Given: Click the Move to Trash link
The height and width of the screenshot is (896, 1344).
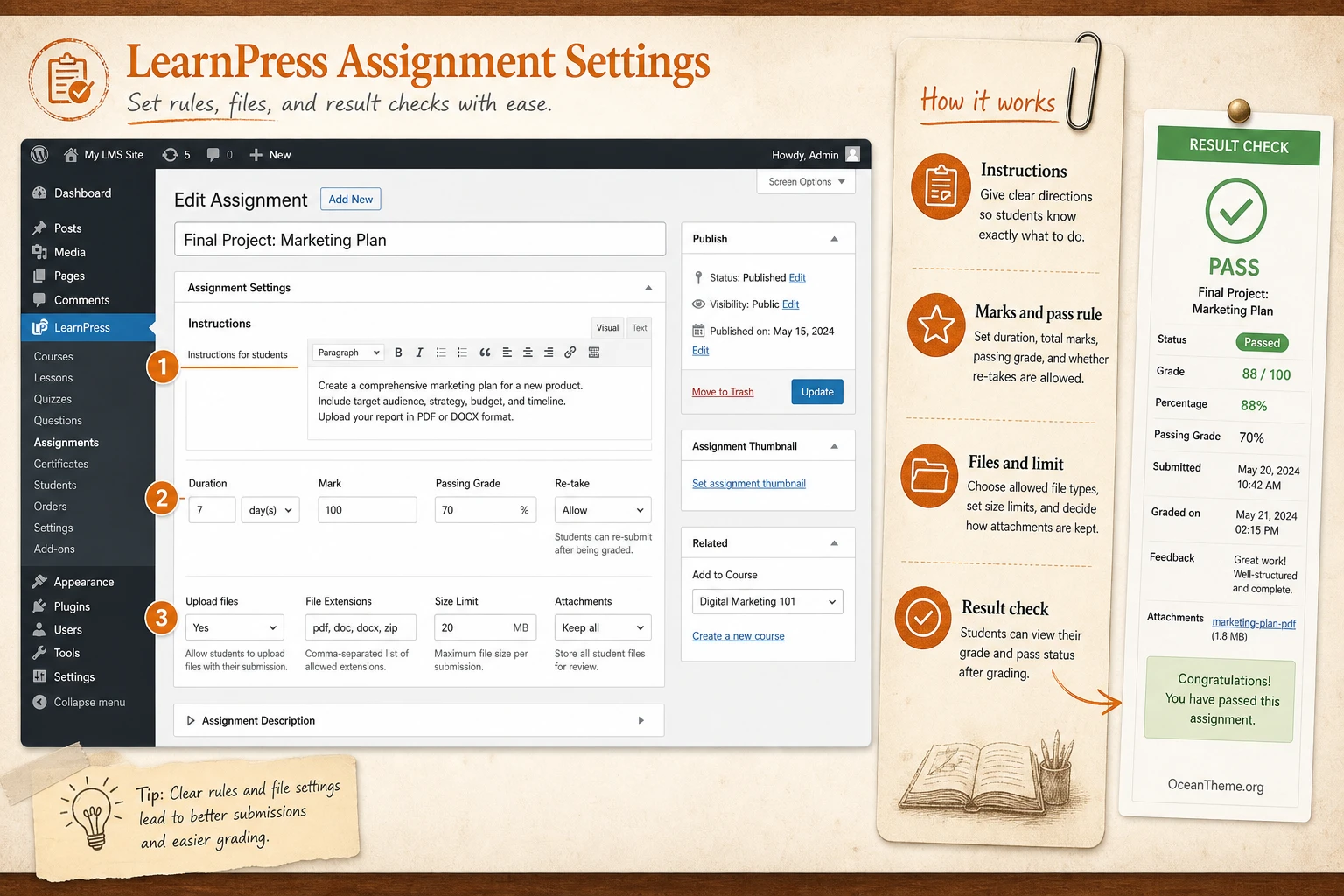Looking at the screenshot, I should [x=723, y=392].
